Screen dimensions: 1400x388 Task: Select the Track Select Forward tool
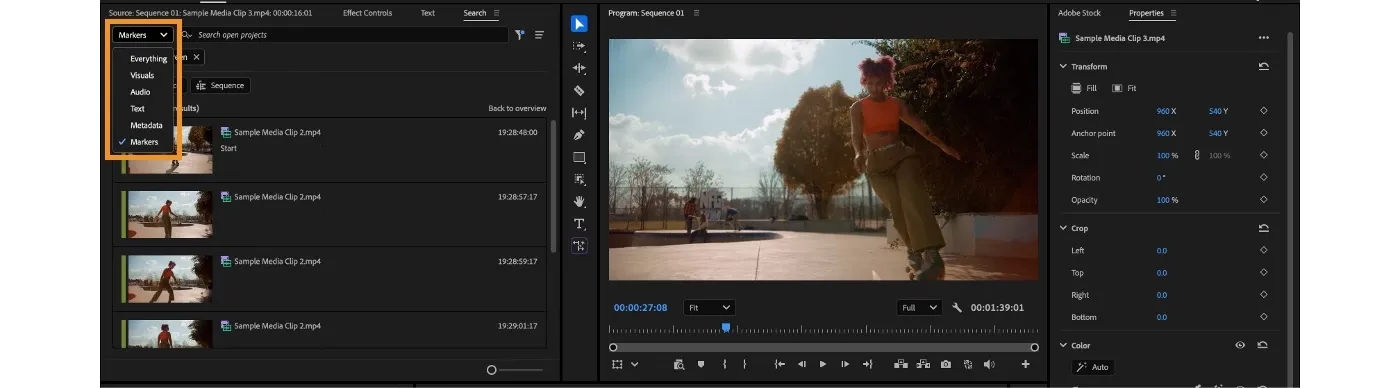coord(579,46)
